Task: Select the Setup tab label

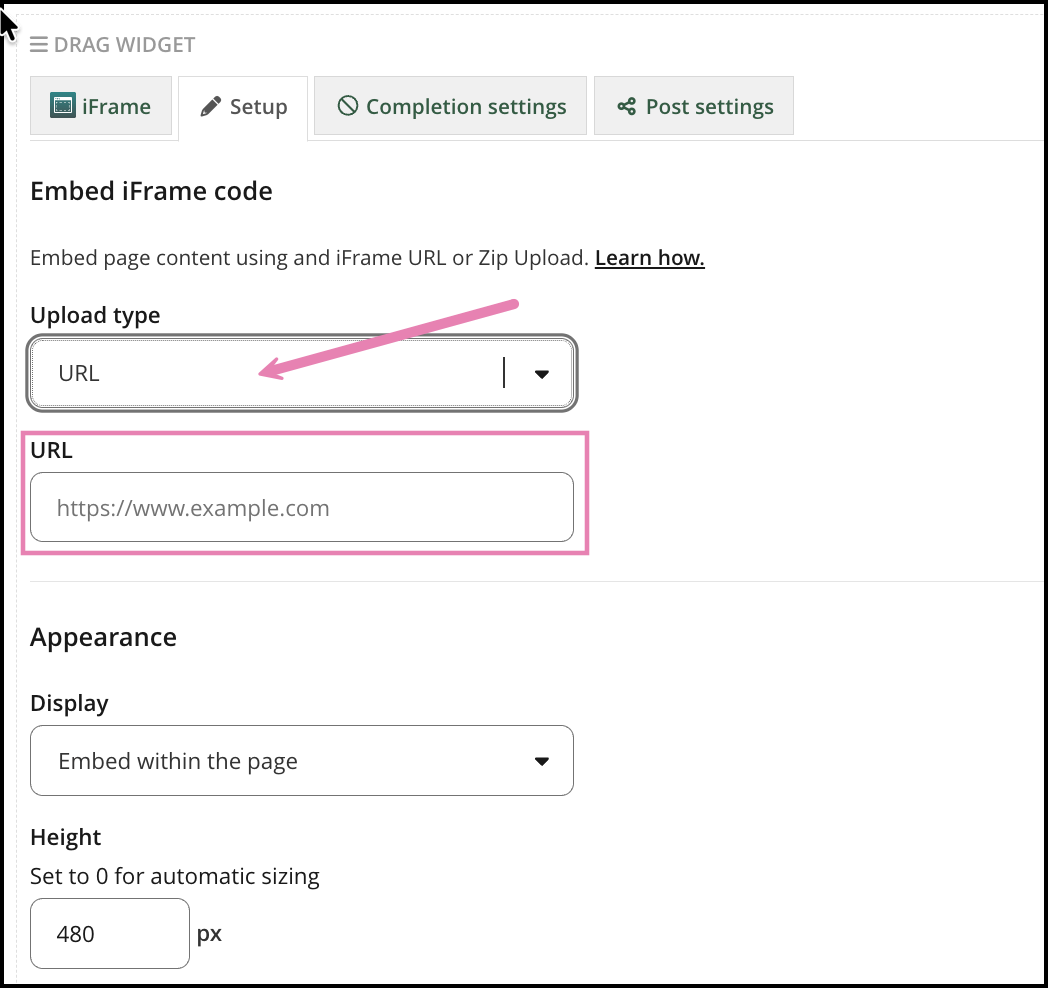Action: tap(258, 107)
